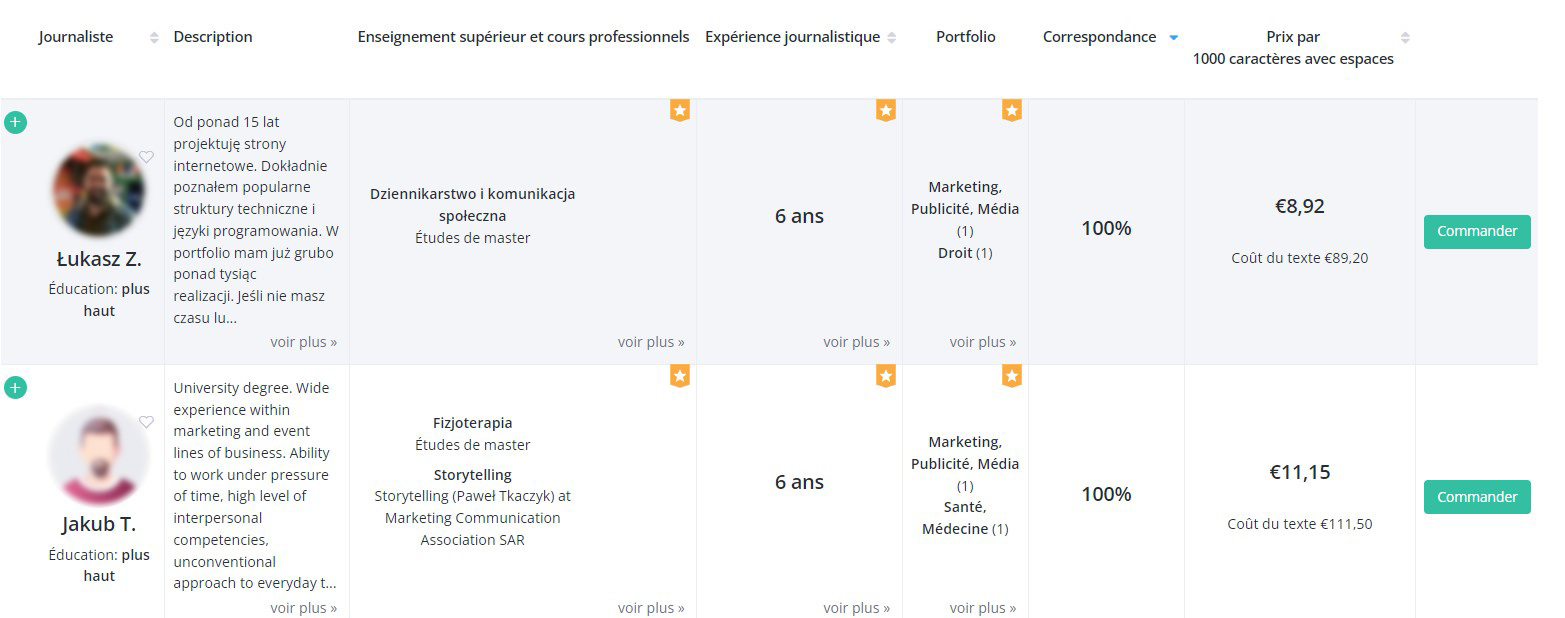
Task: Click orange star badge in Jakub's portfolio cell
Action: click(x=1011, y=376)
